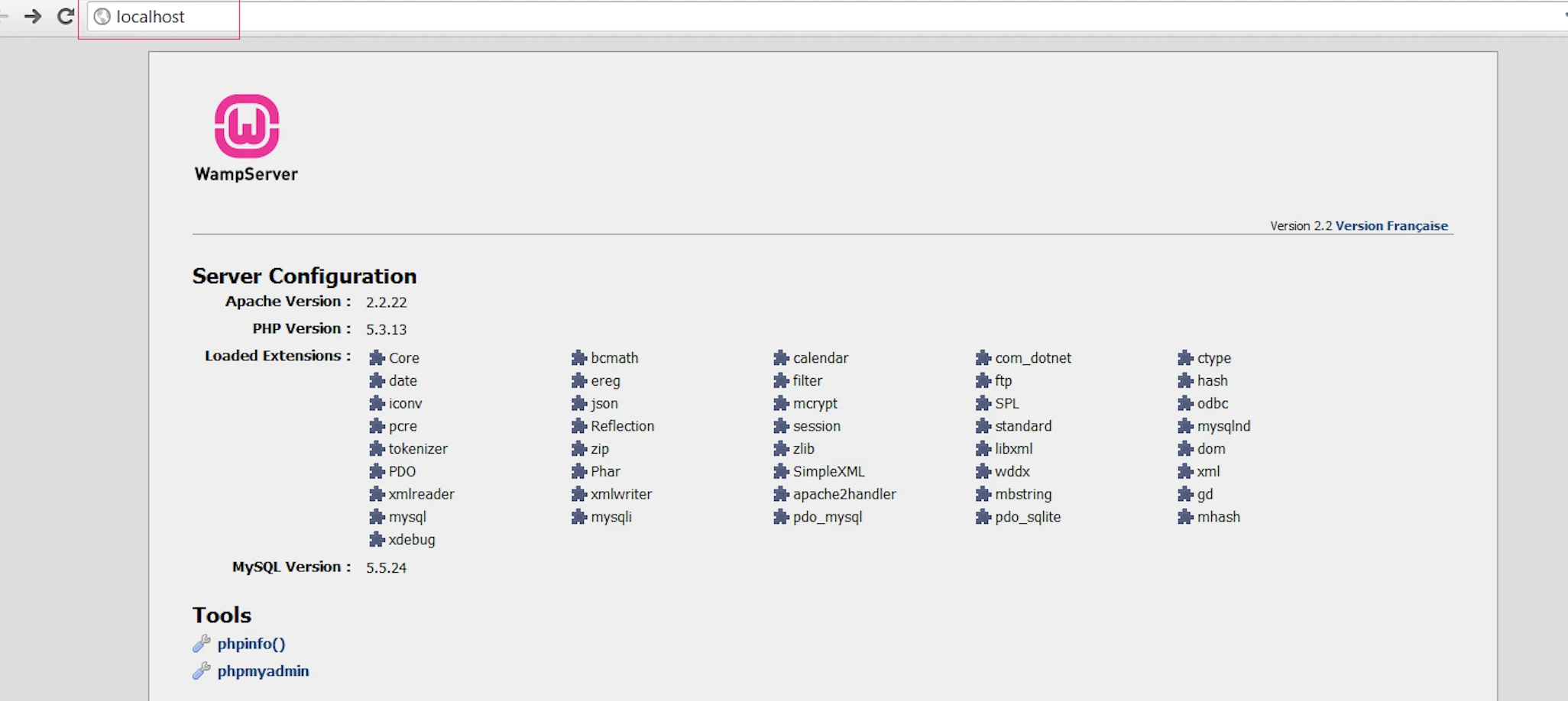
Task: Click the Version 2.2 text
Action: tap(1301, 226)
